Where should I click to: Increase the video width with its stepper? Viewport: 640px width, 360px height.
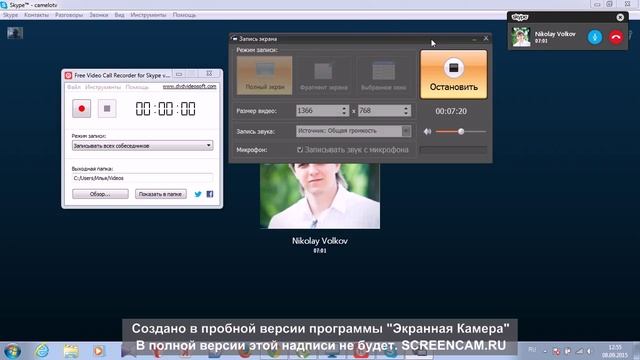pos(344,108)
